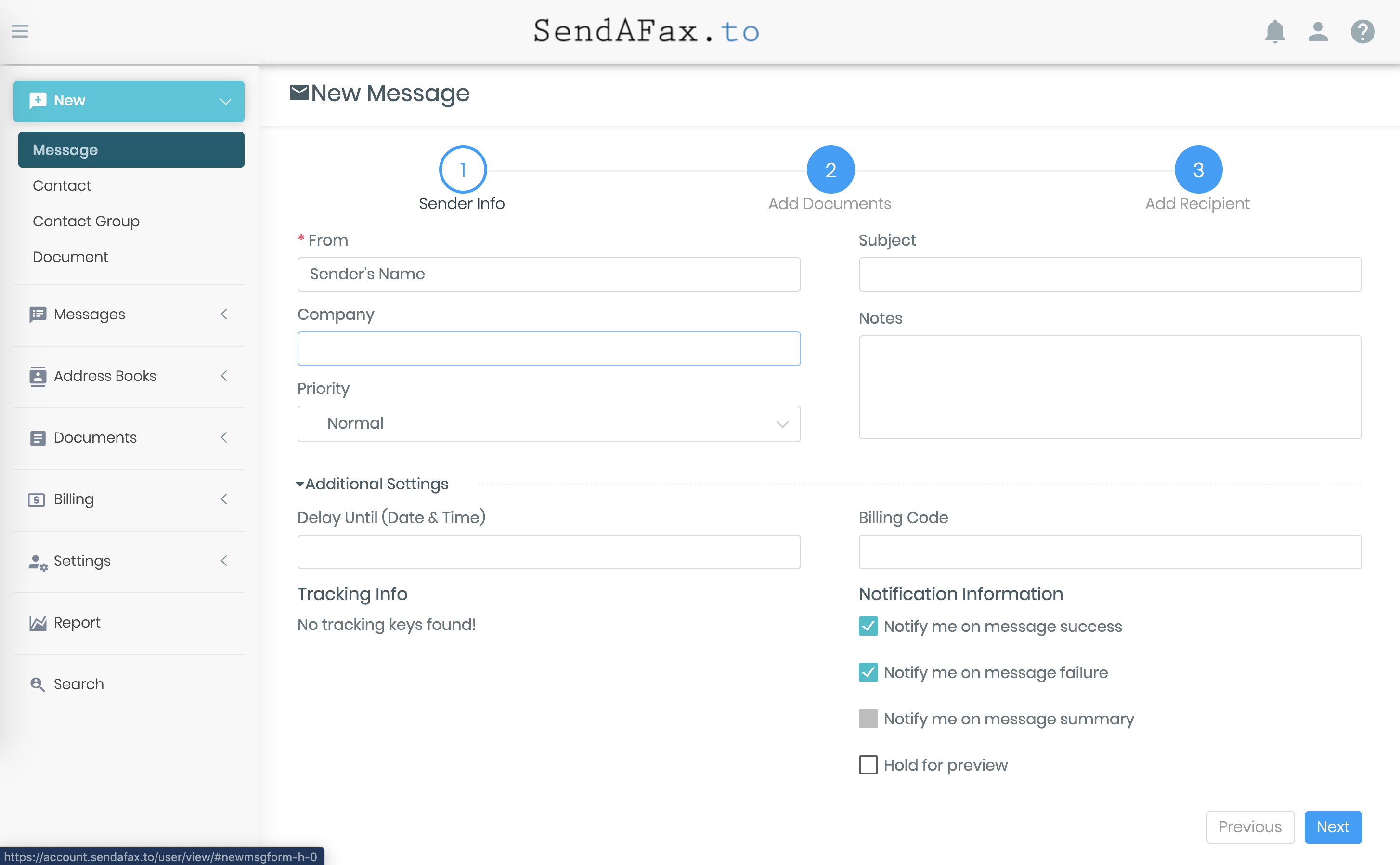Select Message in the New submenu
Image resolution: width=1400 pixels, height=865 pixels.
pyautogui.click(x=131, y=150)
